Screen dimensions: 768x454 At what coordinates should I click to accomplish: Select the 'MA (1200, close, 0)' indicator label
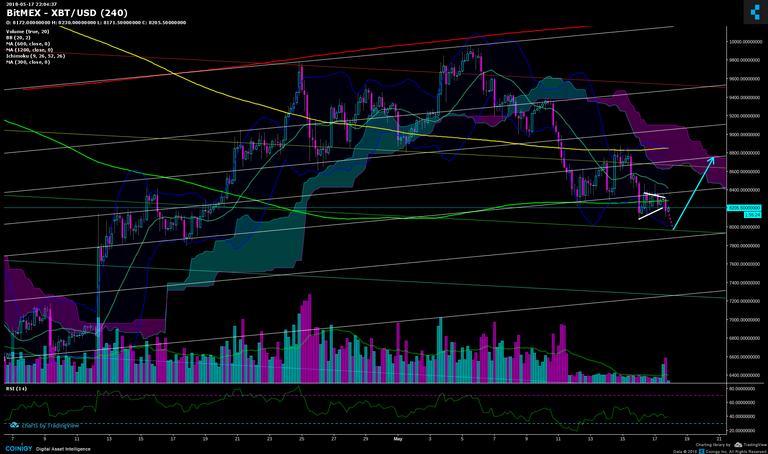(29, 50)
